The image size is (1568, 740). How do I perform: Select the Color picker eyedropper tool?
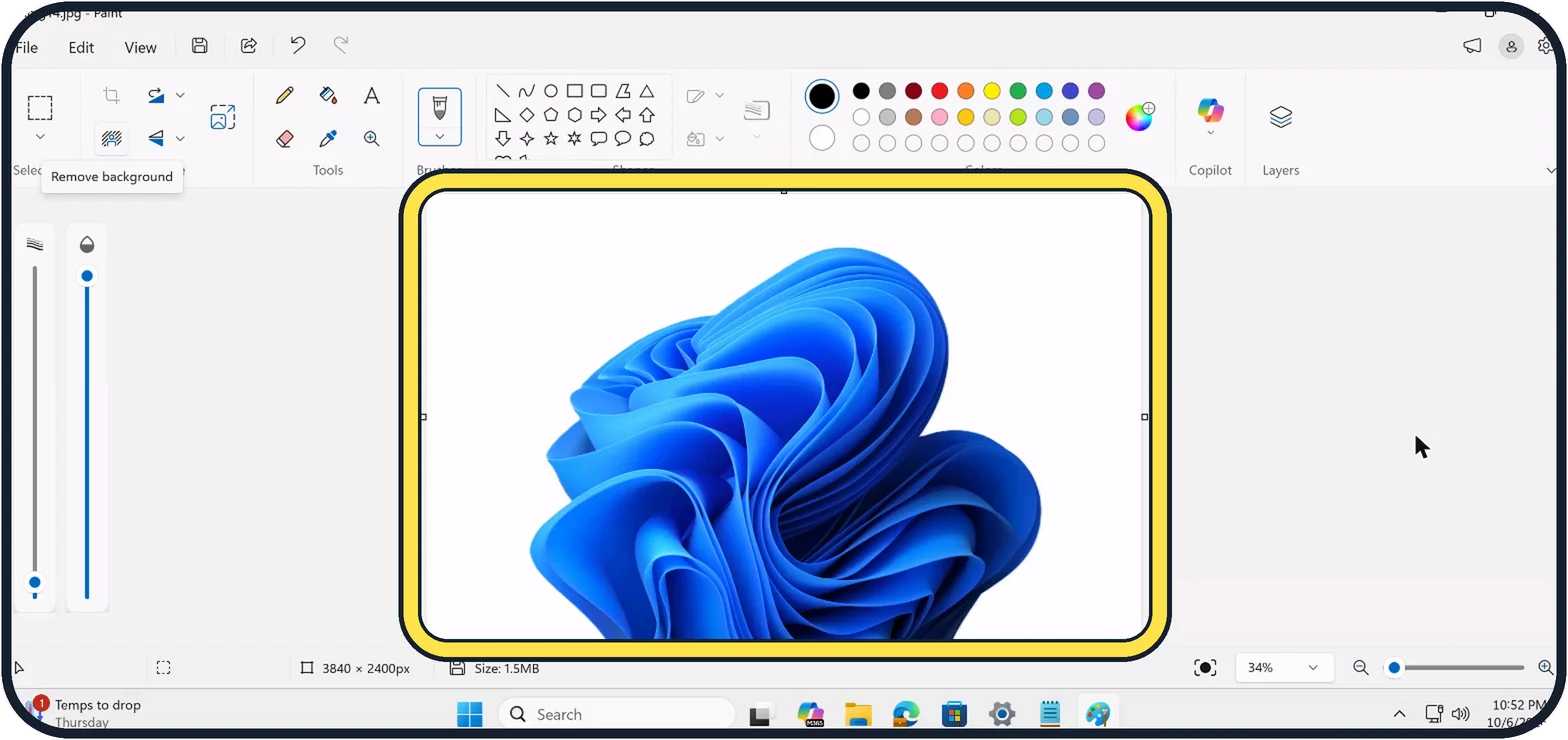point(328,139)
